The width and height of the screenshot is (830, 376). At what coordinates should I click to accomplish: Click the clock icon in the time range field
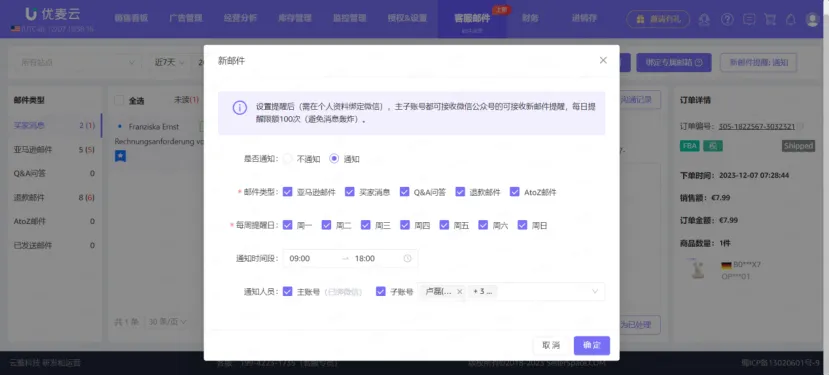coord(407,258)
